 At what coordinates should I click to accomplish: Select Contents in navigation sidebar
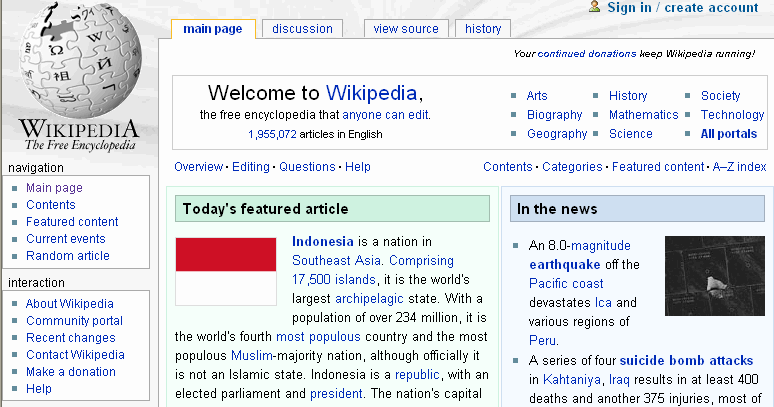tap(51, 205)
